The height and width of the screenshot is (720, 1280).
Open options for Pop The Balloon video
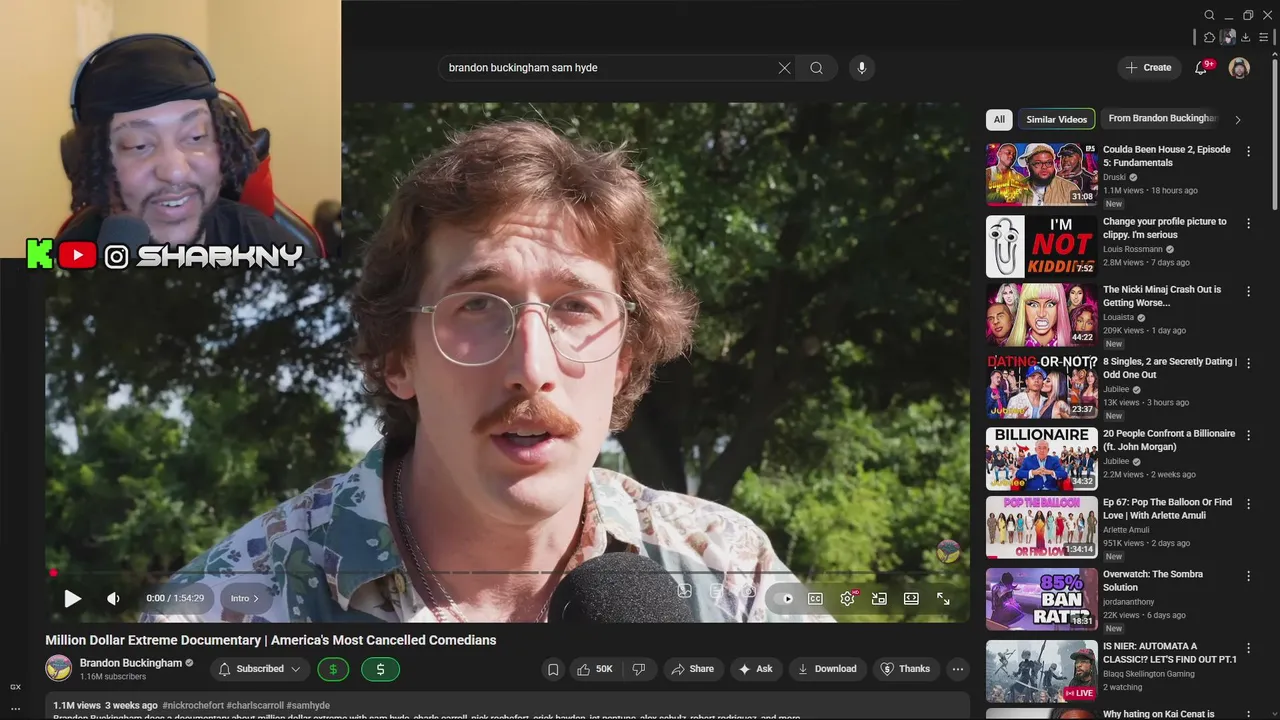point(1248,504)
